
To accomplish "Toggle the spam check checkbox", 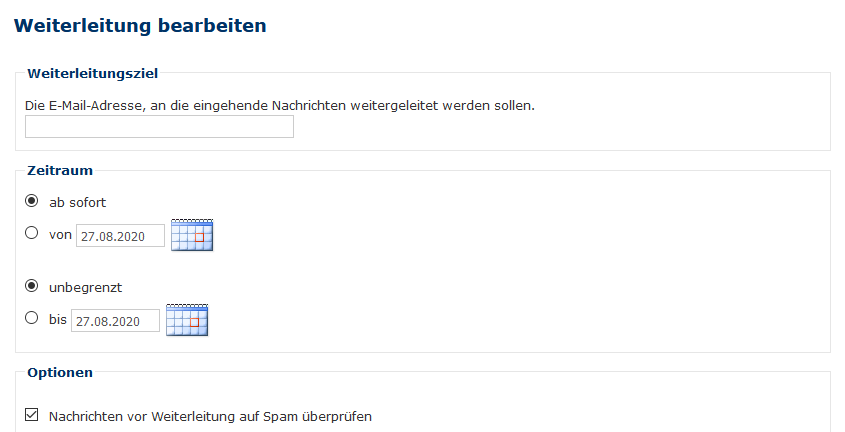I will [x=32, y=415].
